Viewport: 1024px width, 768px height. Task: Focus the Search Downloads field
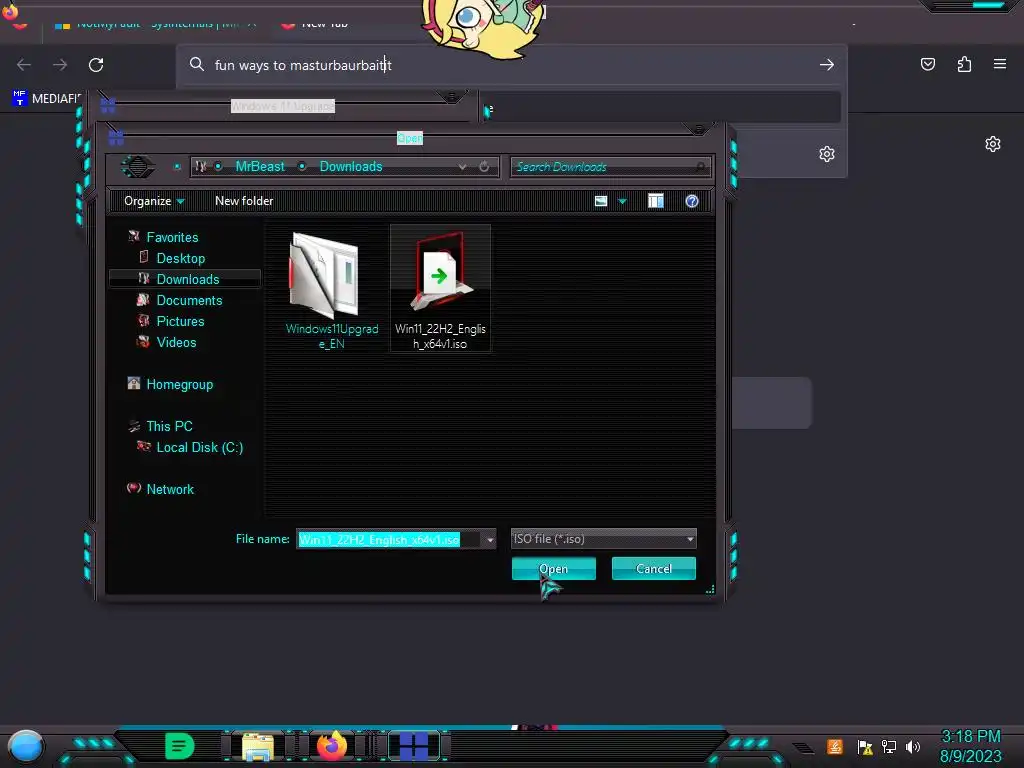point(611,167)
